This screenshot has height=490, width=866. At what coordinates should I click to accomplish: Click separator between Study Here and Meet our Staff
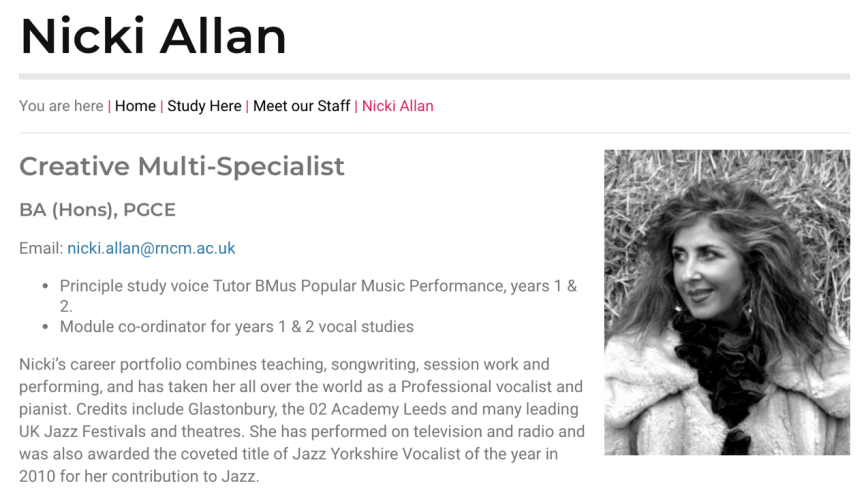(x=247, y=106)
